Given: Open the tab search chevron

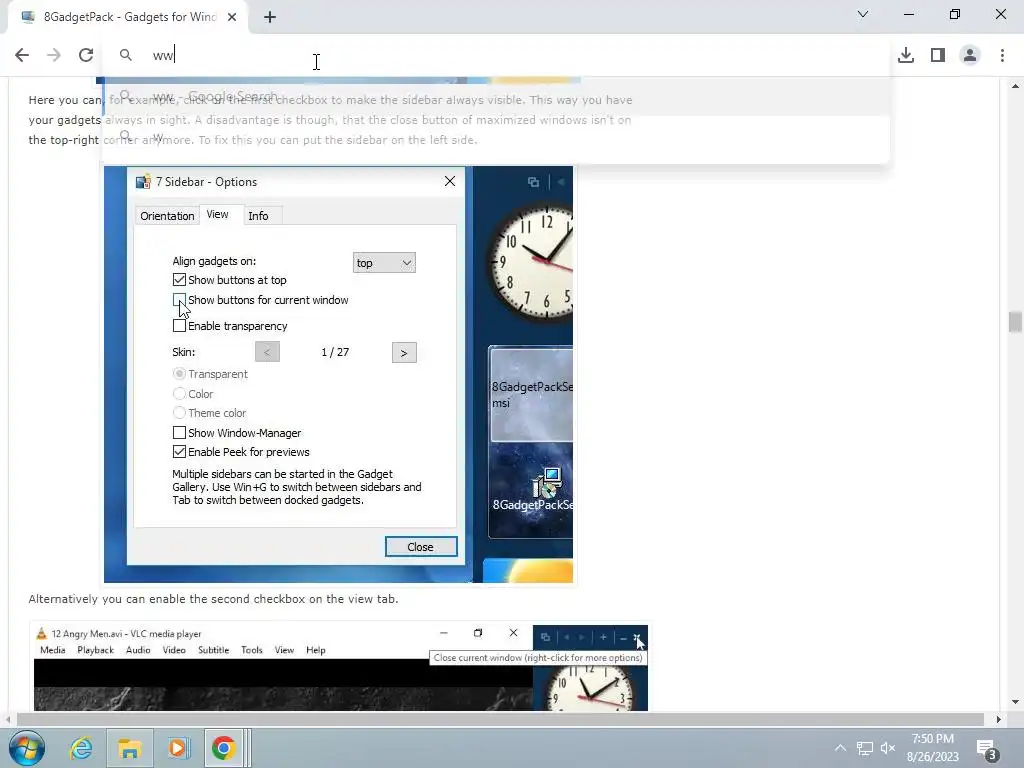Looking at the screenshot, I should (x=863, y=14).
